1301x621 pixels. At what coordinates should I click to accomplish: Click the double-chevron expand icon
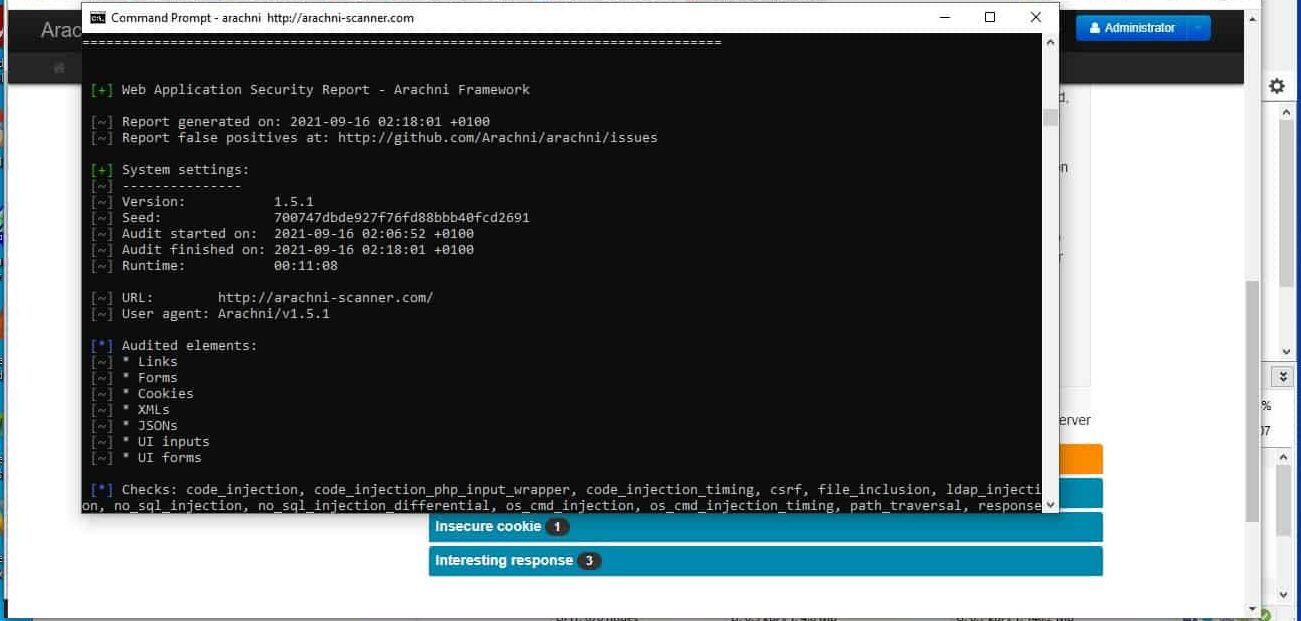point(1285,376)
